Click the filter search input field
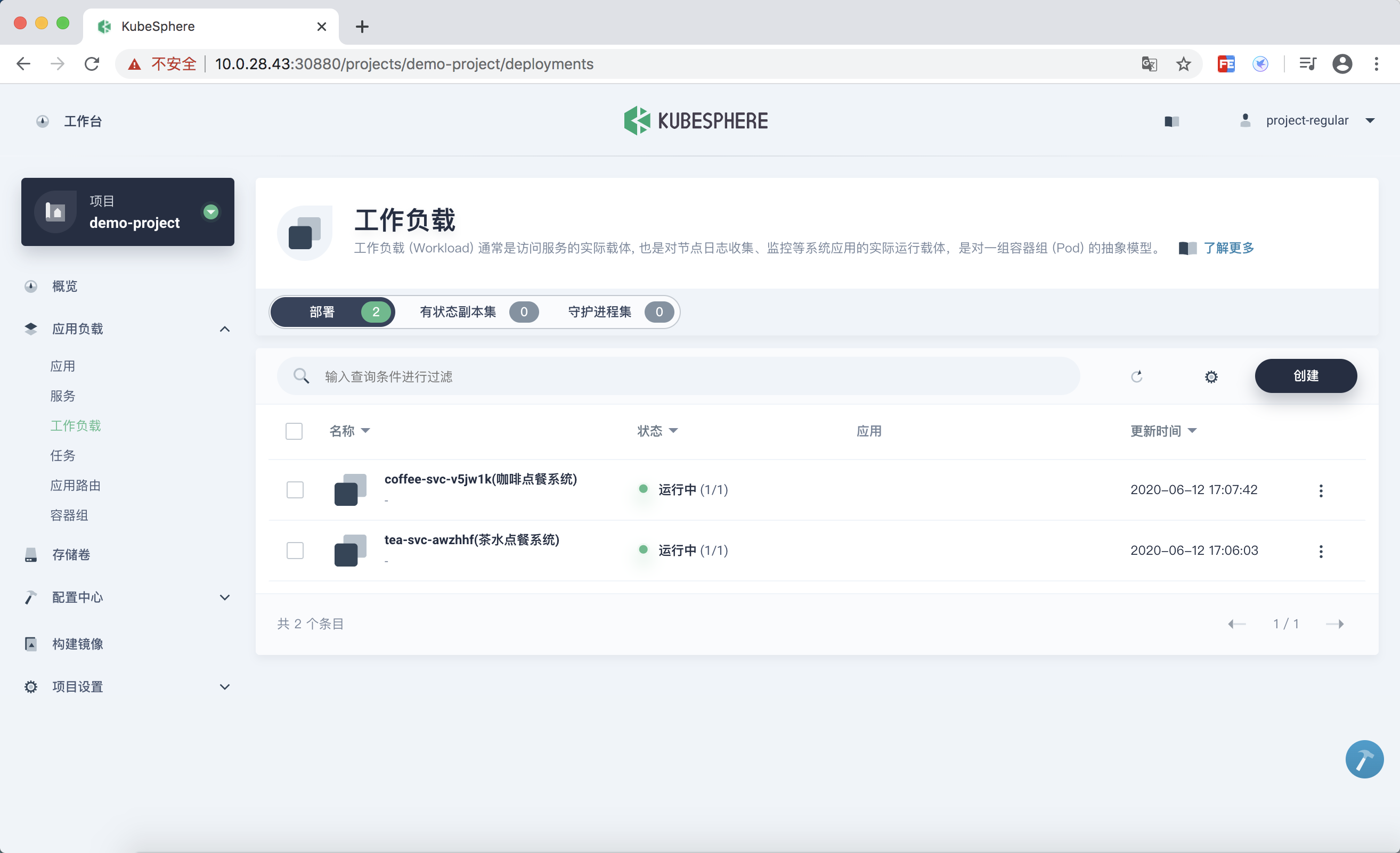This screenshot has height=853, width=1400. pyautogui.click(x=682, y=376)
